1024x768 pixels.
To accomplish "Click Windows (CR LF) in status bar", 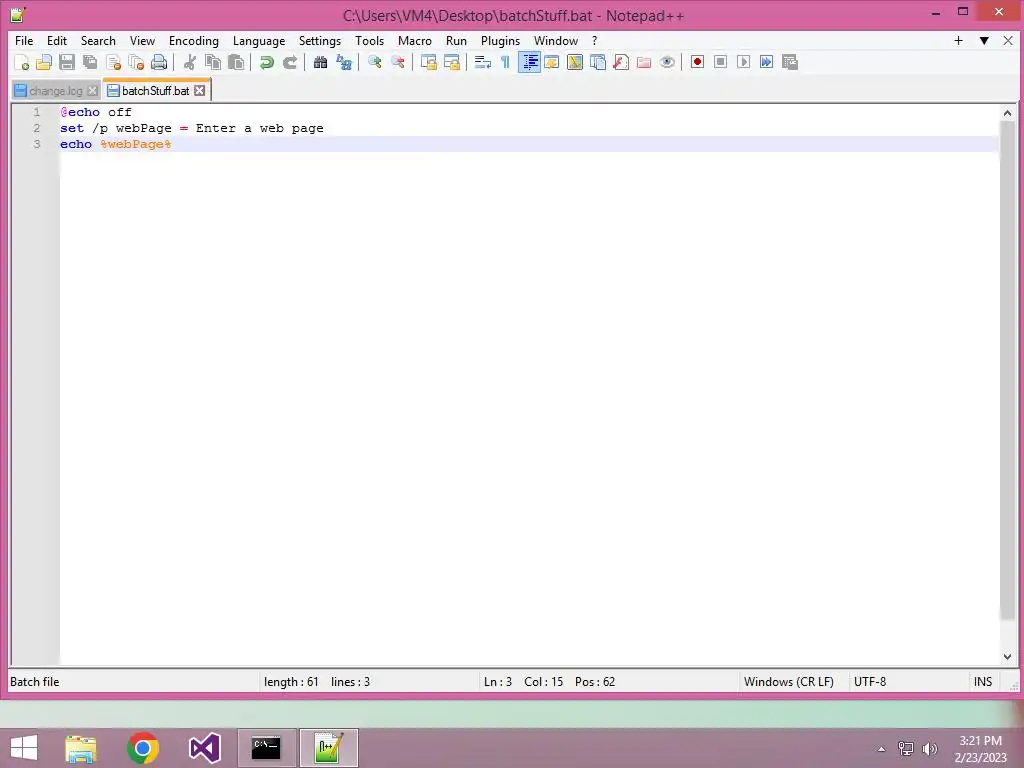I will 788,682.
